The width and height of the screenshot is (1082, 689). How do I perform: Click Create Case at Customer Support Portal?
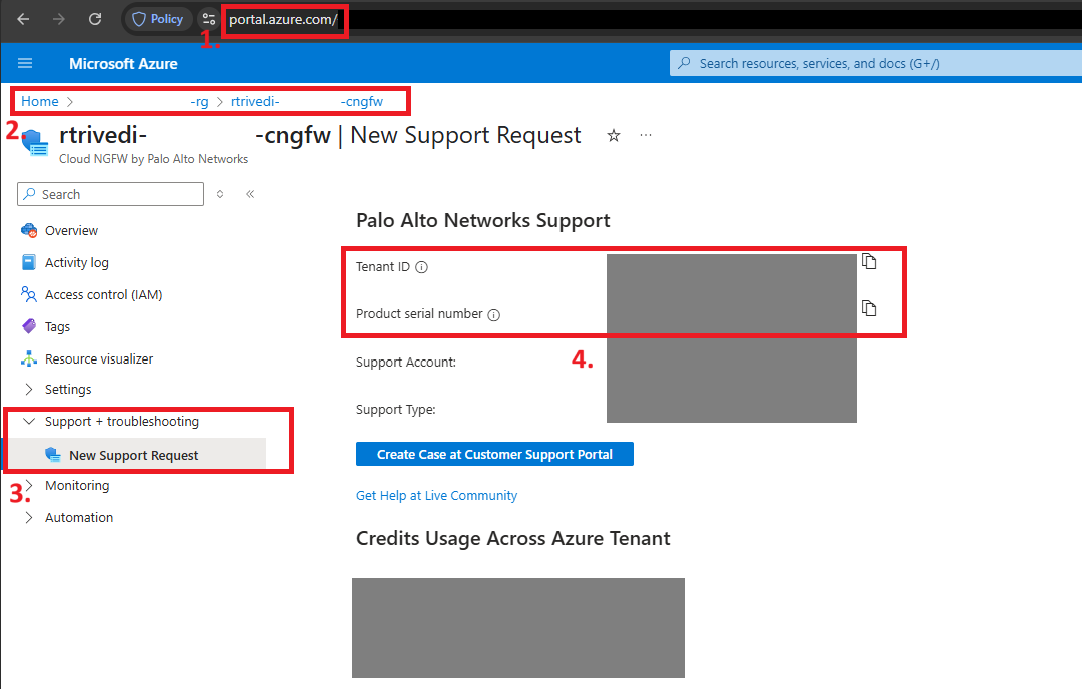[x=495, y=454]
